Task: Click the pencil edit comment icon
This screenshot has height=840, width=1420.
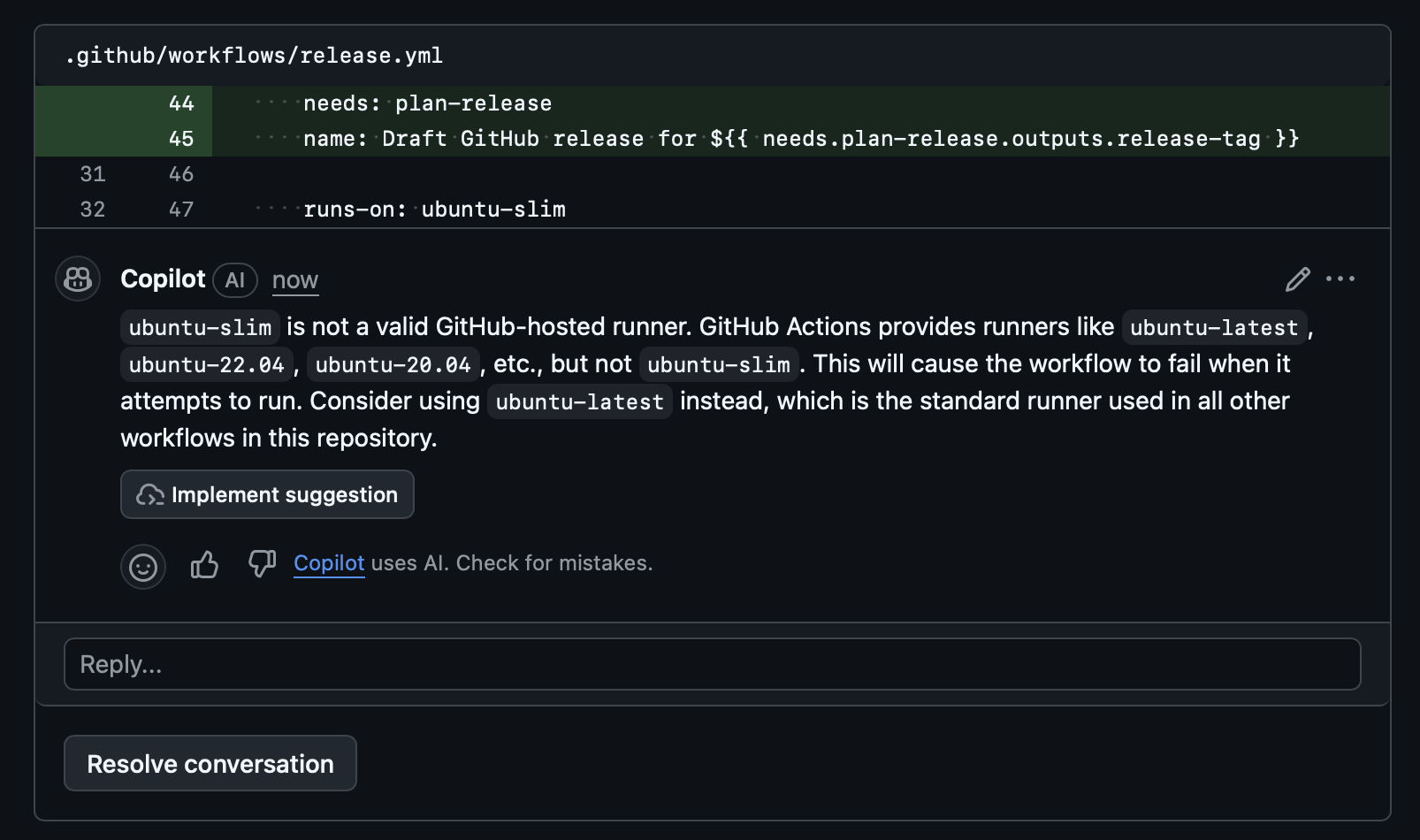Action: (1297, 279)
